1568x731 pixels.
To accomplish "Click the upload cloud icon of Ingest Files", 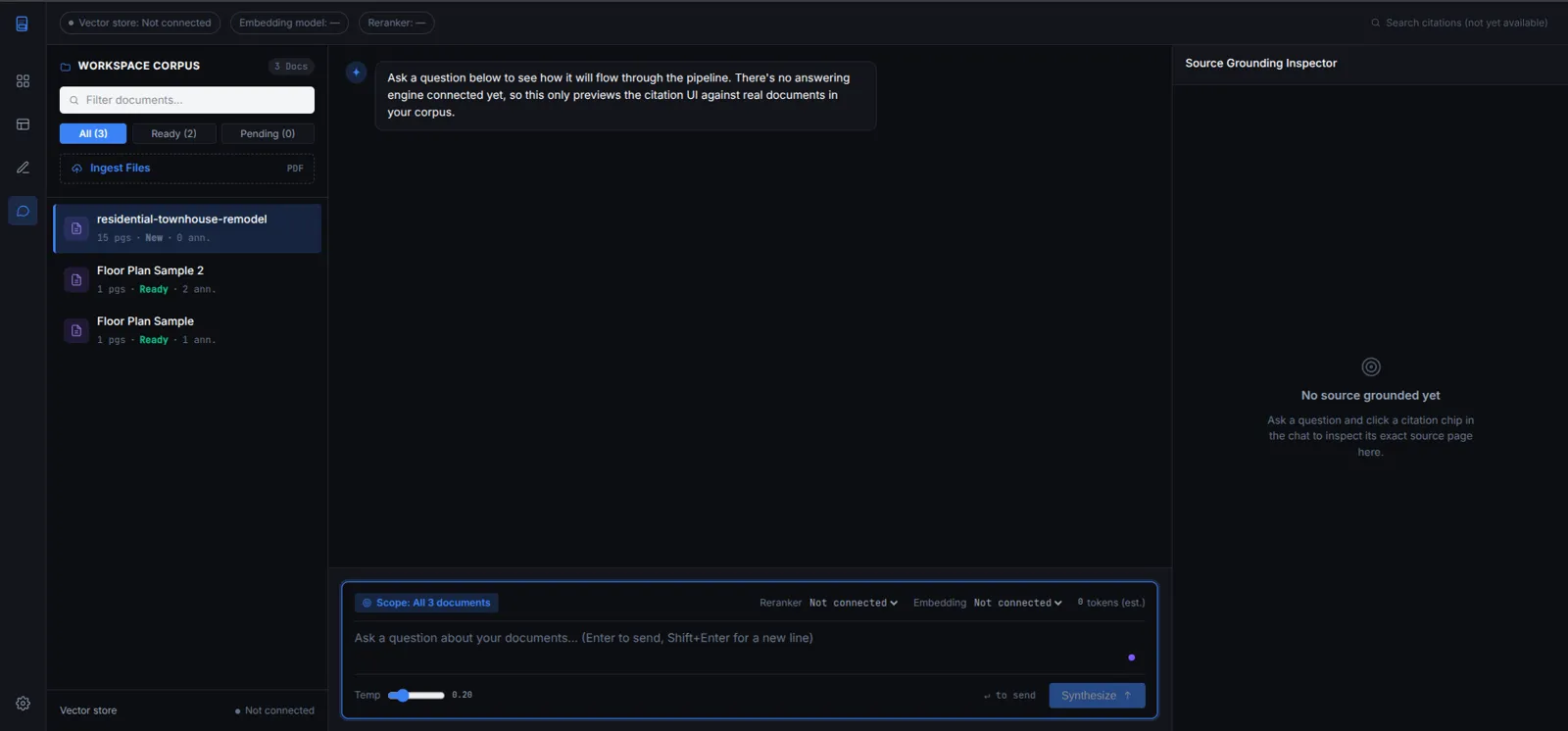I will tap(76, 169).
